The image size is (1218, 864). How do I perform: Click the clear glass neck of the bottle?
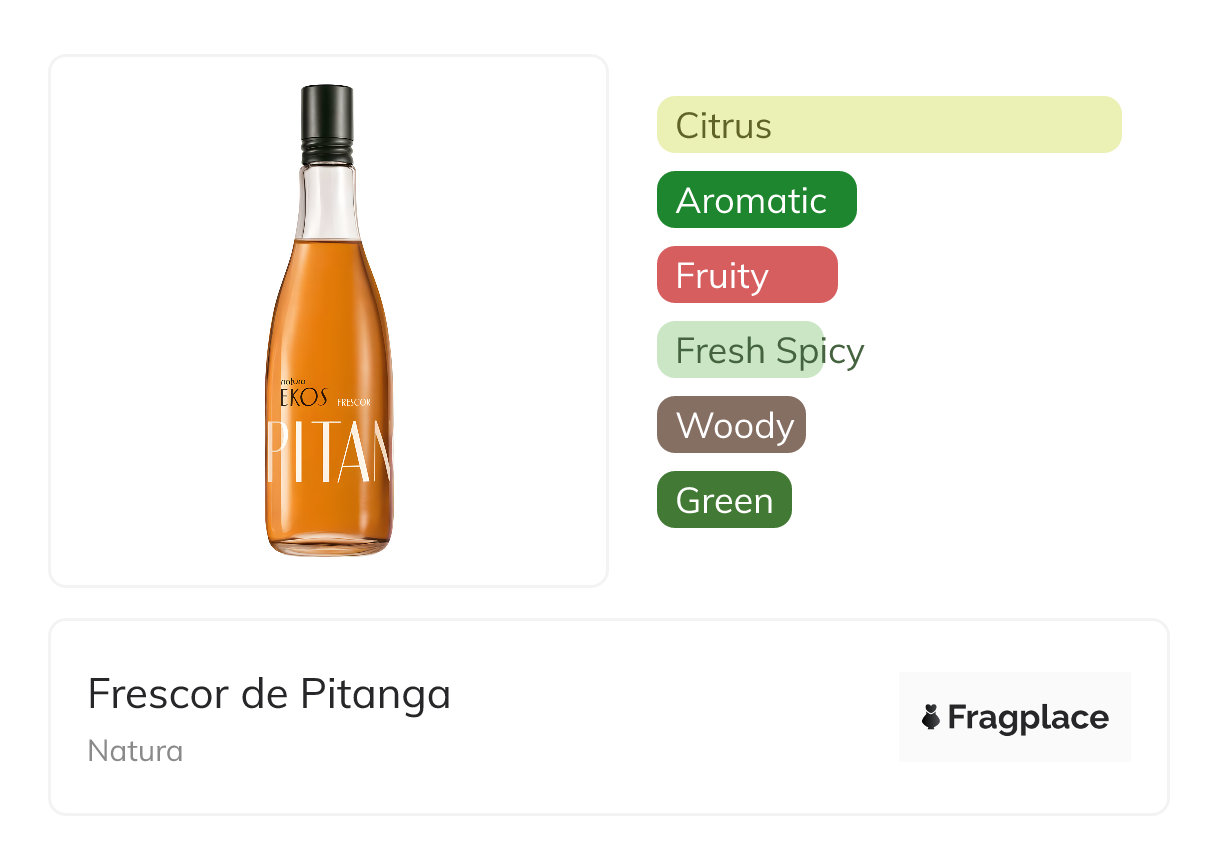327,200
